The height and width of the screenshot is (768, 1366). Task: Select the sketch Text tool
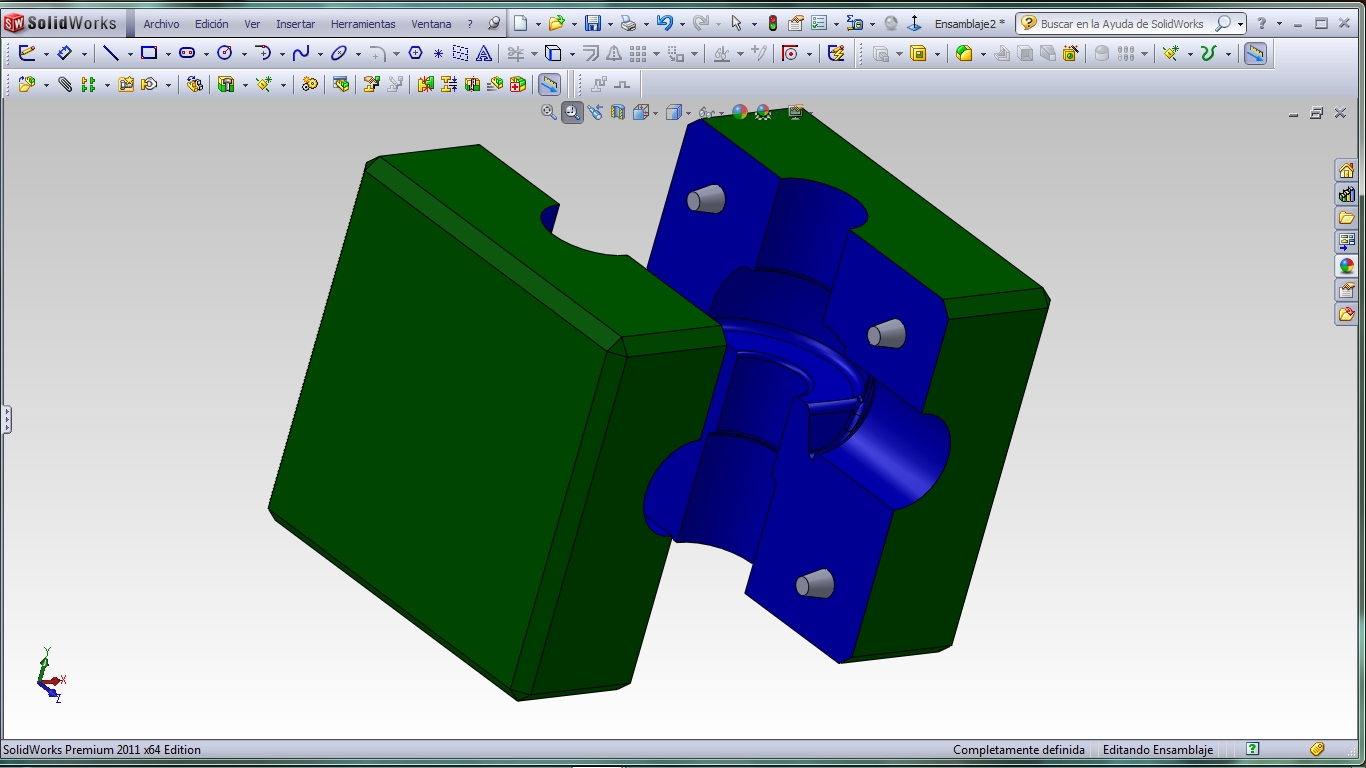[484, 53]
